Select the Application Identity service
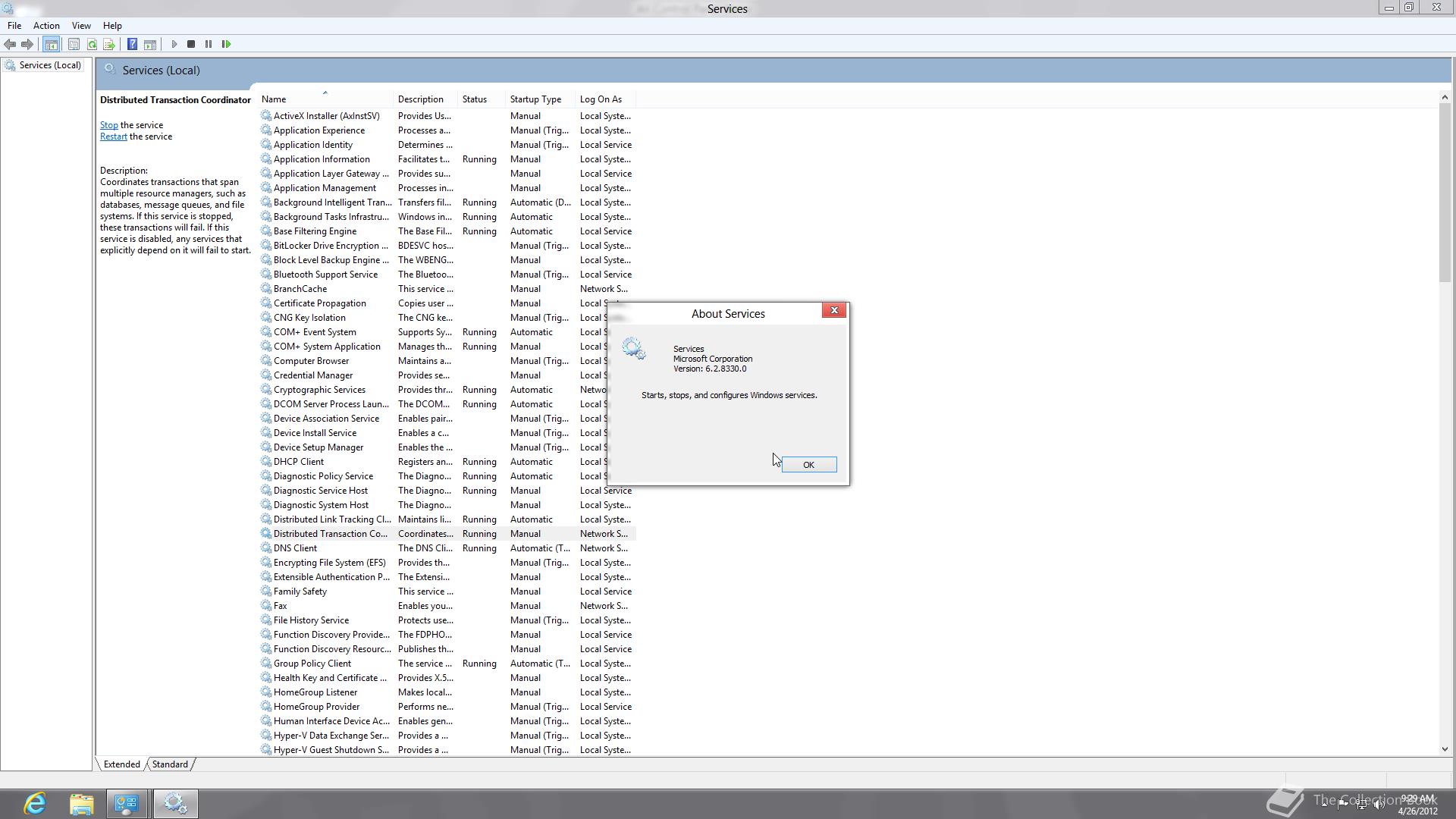 pyautogui.click(x=447, y=145)
